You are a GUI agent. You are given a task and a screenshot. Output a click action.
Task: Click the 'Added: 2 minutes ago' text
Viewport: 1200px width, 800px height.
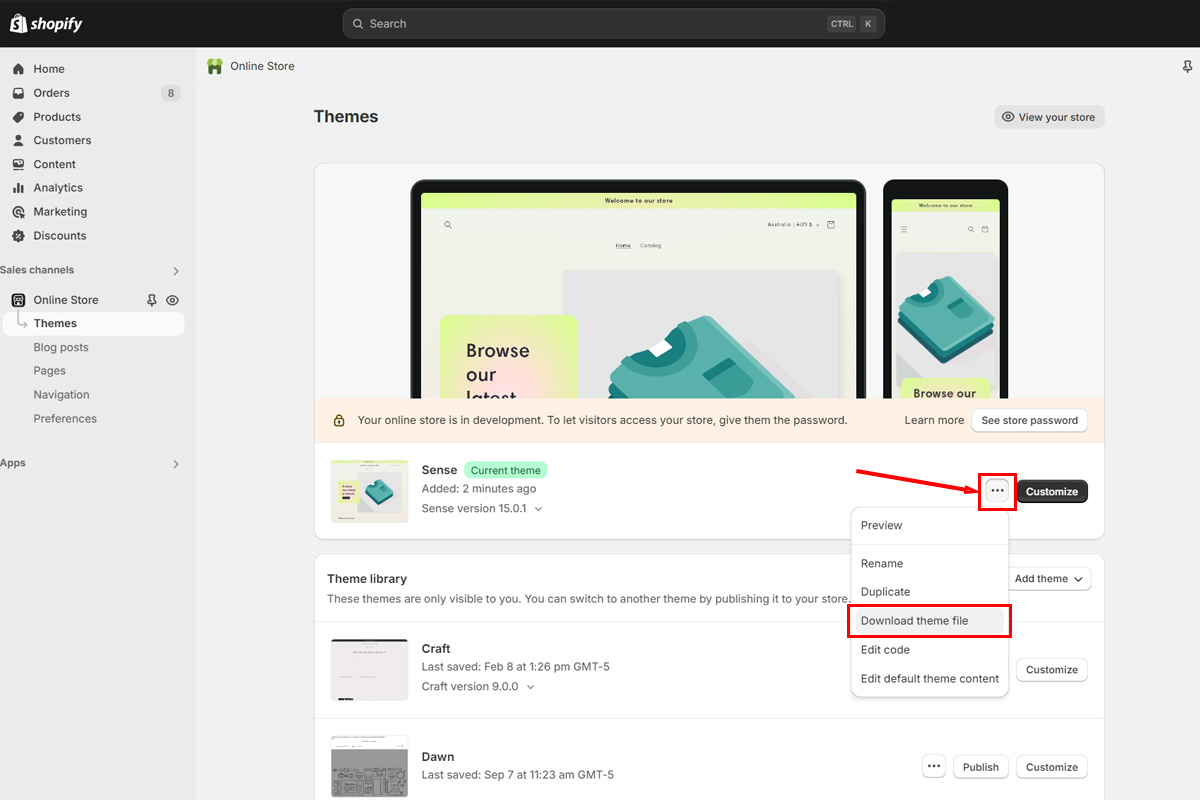point(479,489)
